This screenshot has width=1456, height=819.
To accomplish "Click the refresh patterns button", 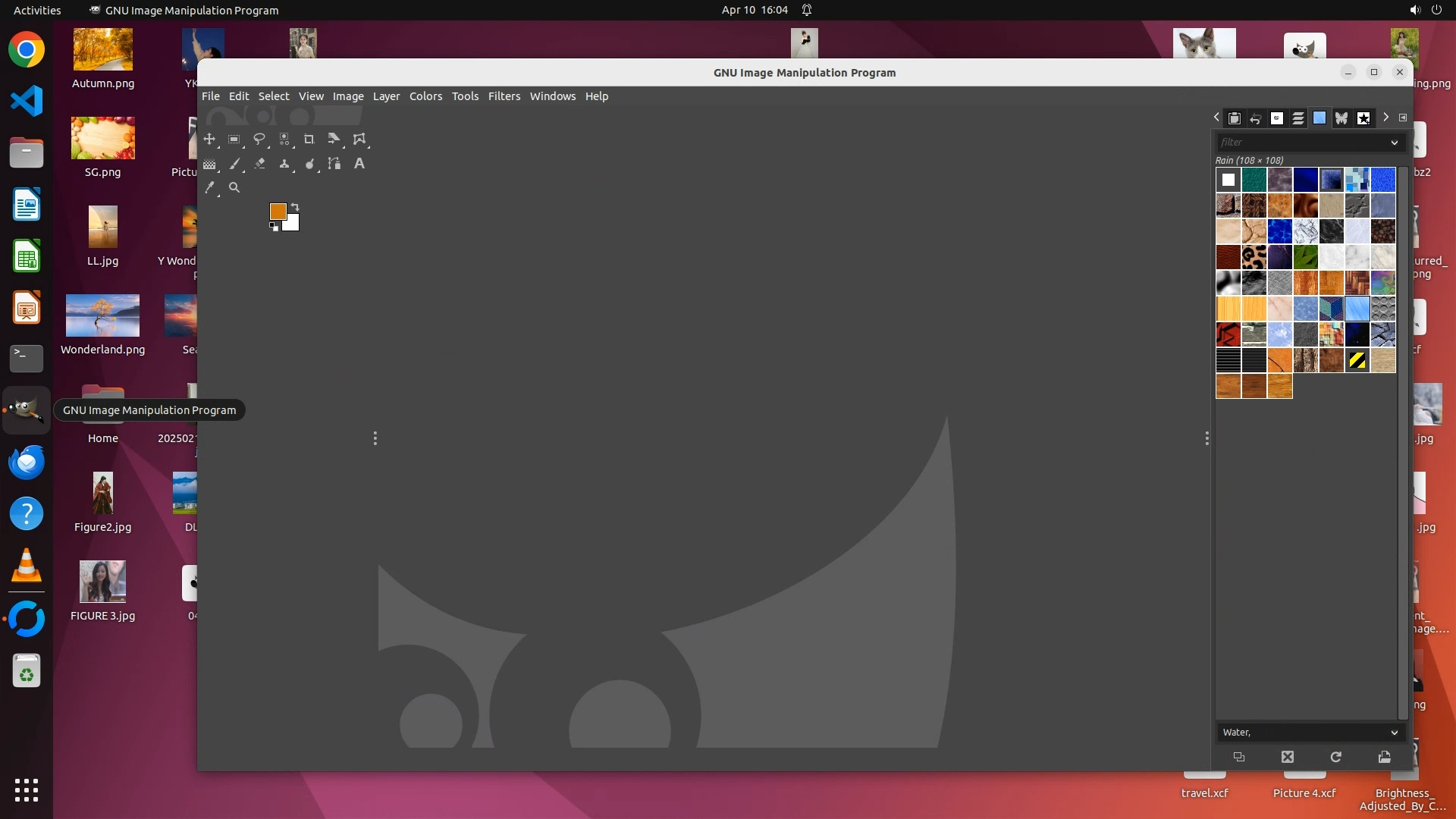I will 1336,757.
